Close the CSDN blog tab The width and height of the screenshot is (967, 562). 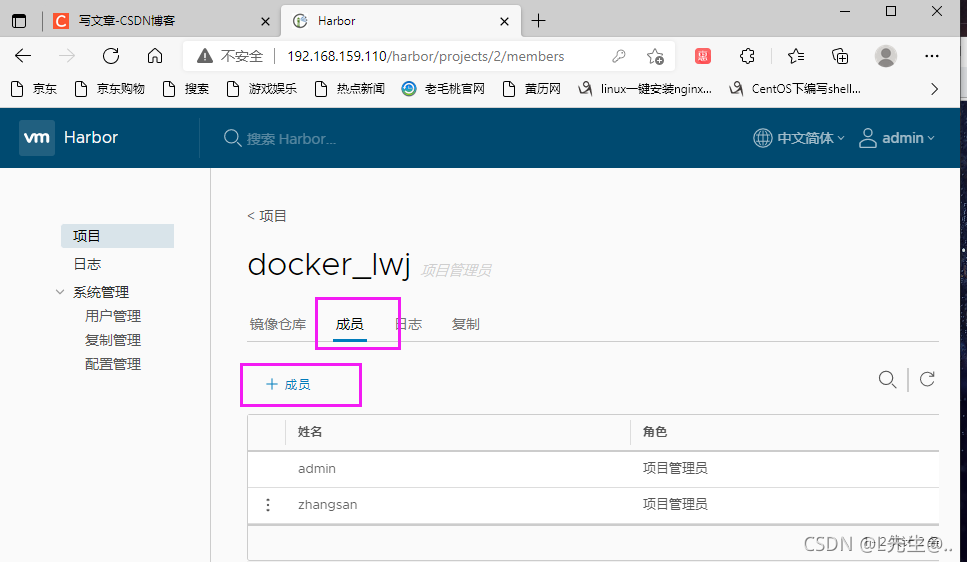click(265, 22)
